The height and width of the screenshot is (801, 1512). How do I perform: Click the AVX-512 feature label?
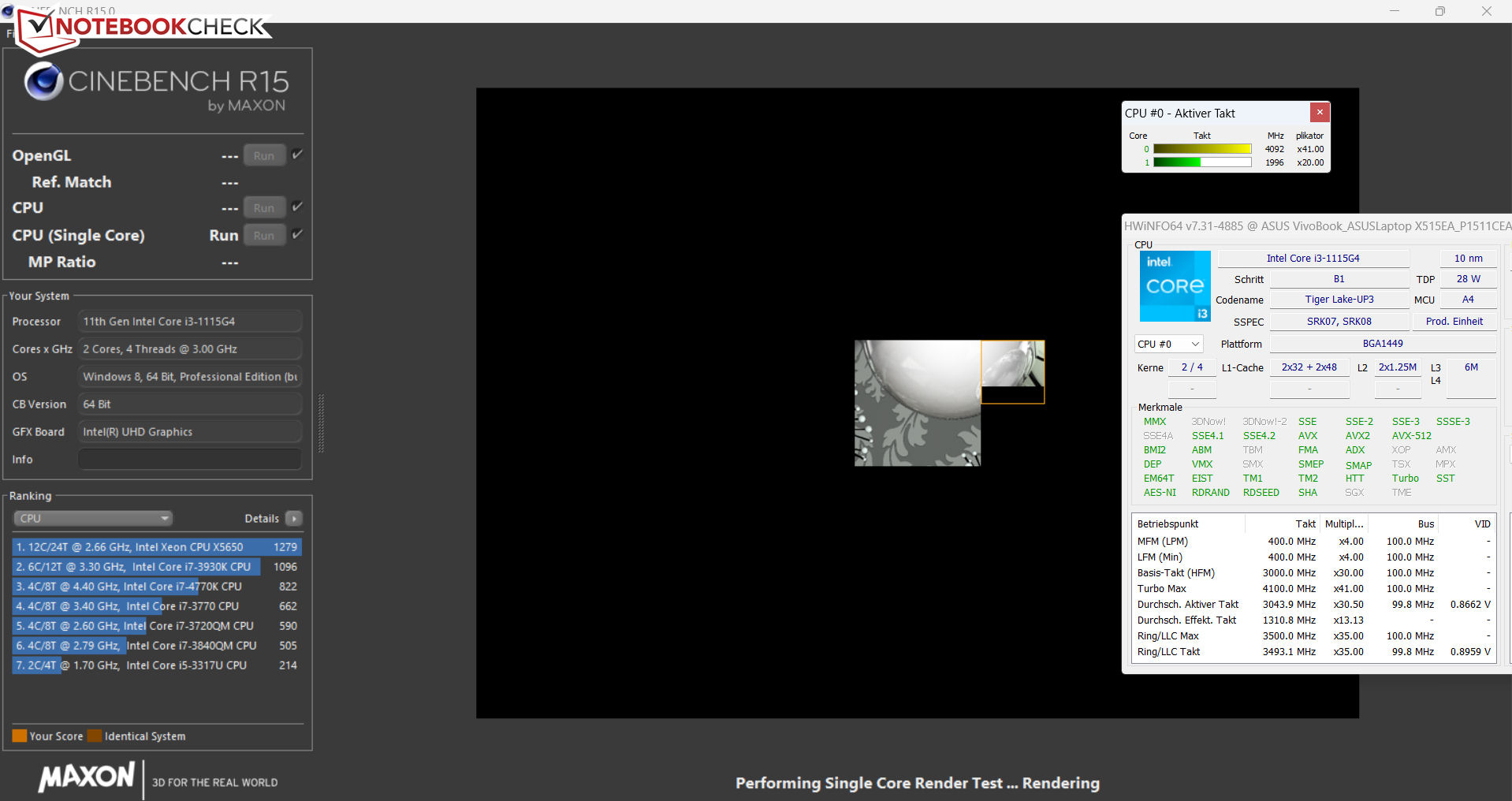coord(1411,435)
